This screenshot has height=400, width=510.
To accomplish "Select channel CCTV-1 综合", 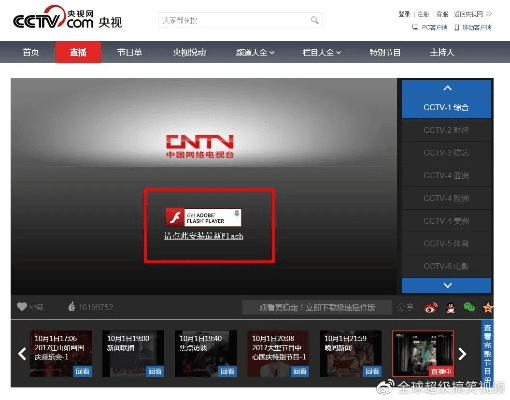I will coord(446,107).
